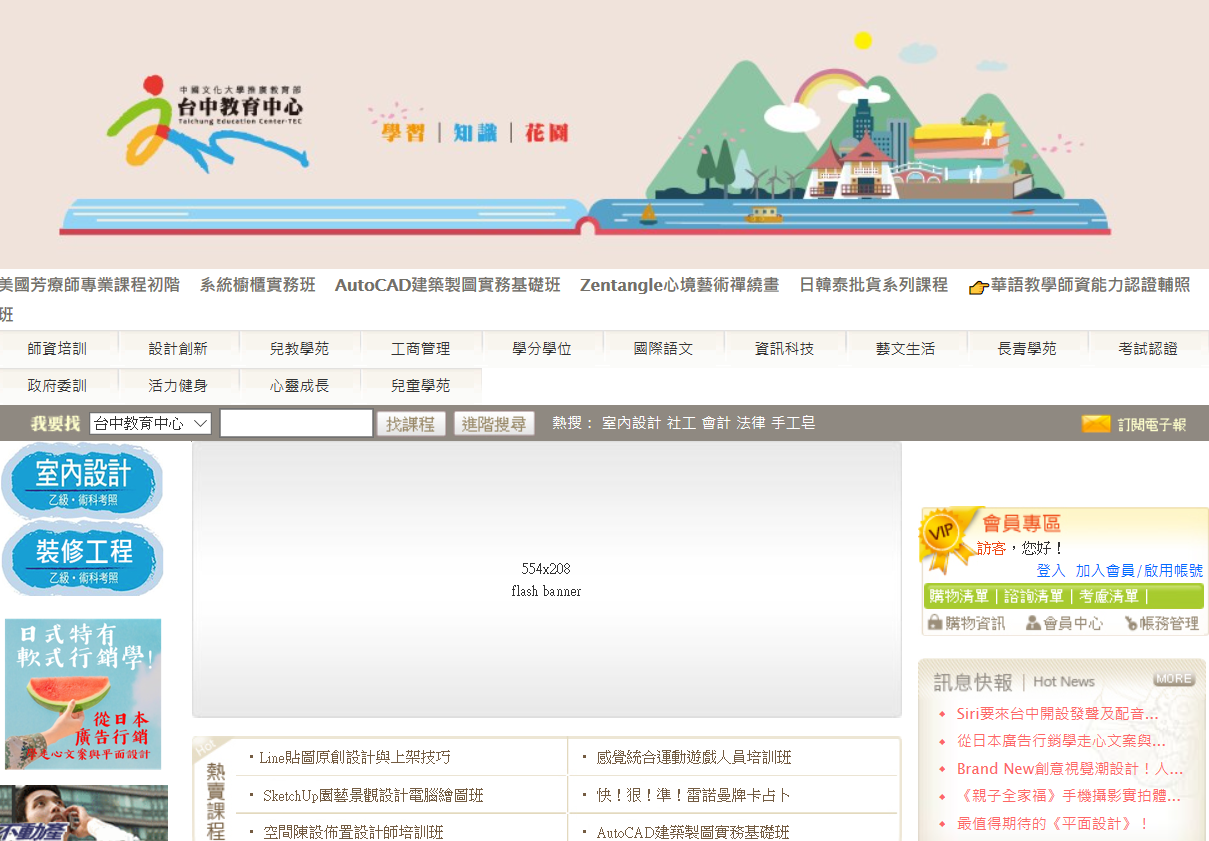Select the 工商管理 menu item

(420, 349)
